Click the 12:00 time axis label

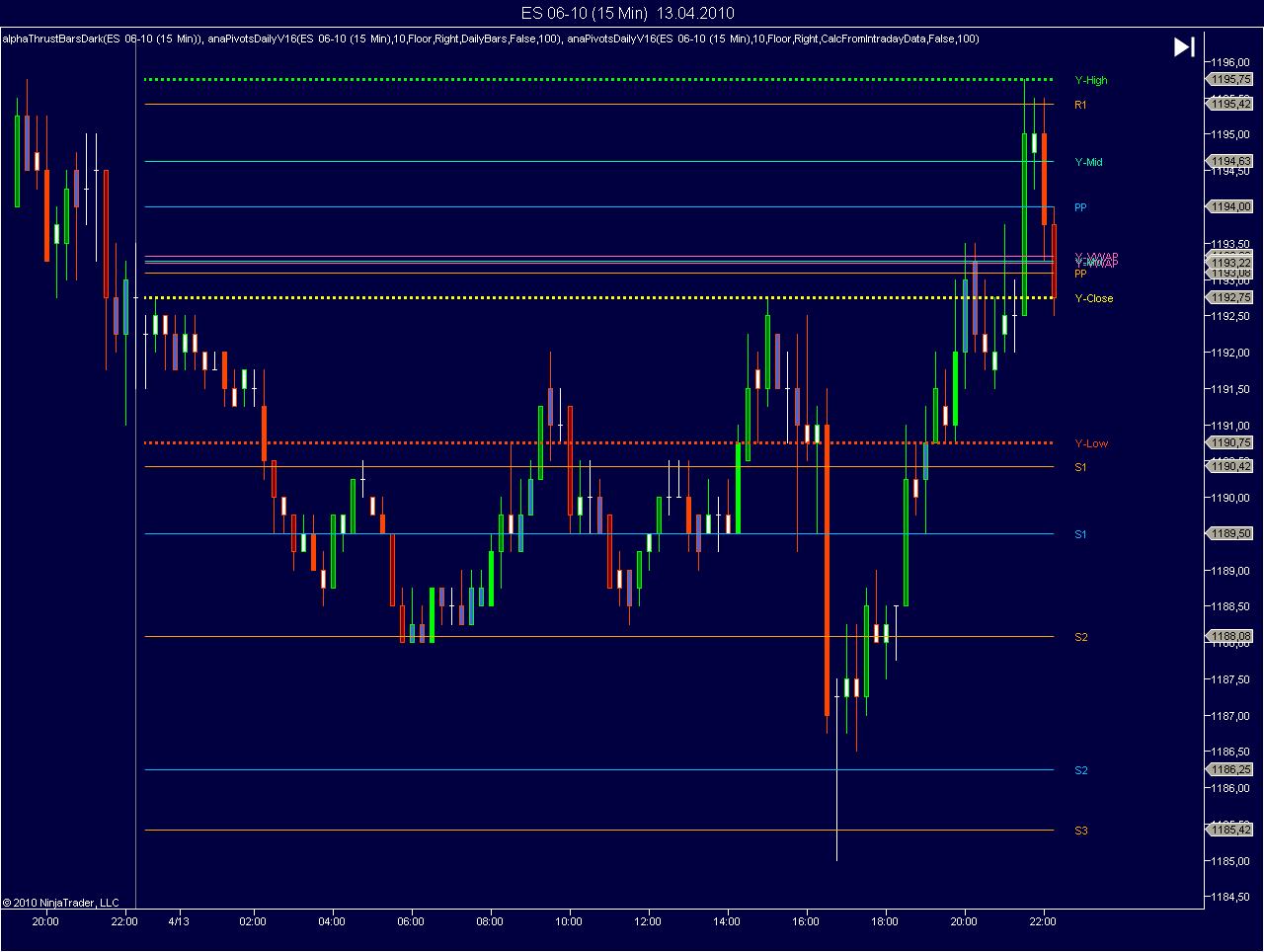pos(648,922)
